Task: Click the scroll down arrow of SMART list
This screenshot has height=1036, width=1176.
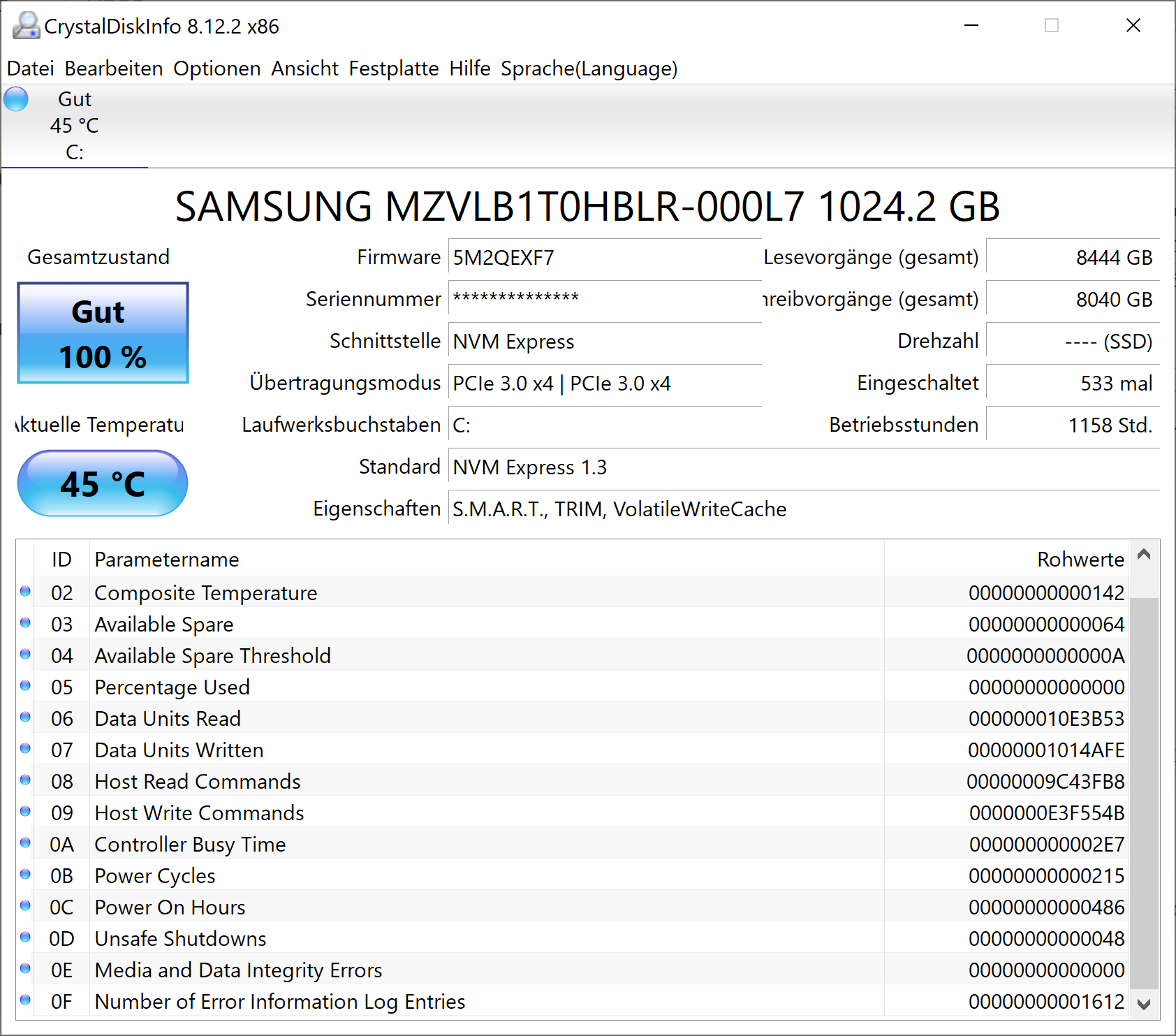Action: [x=1144, y=1005]
